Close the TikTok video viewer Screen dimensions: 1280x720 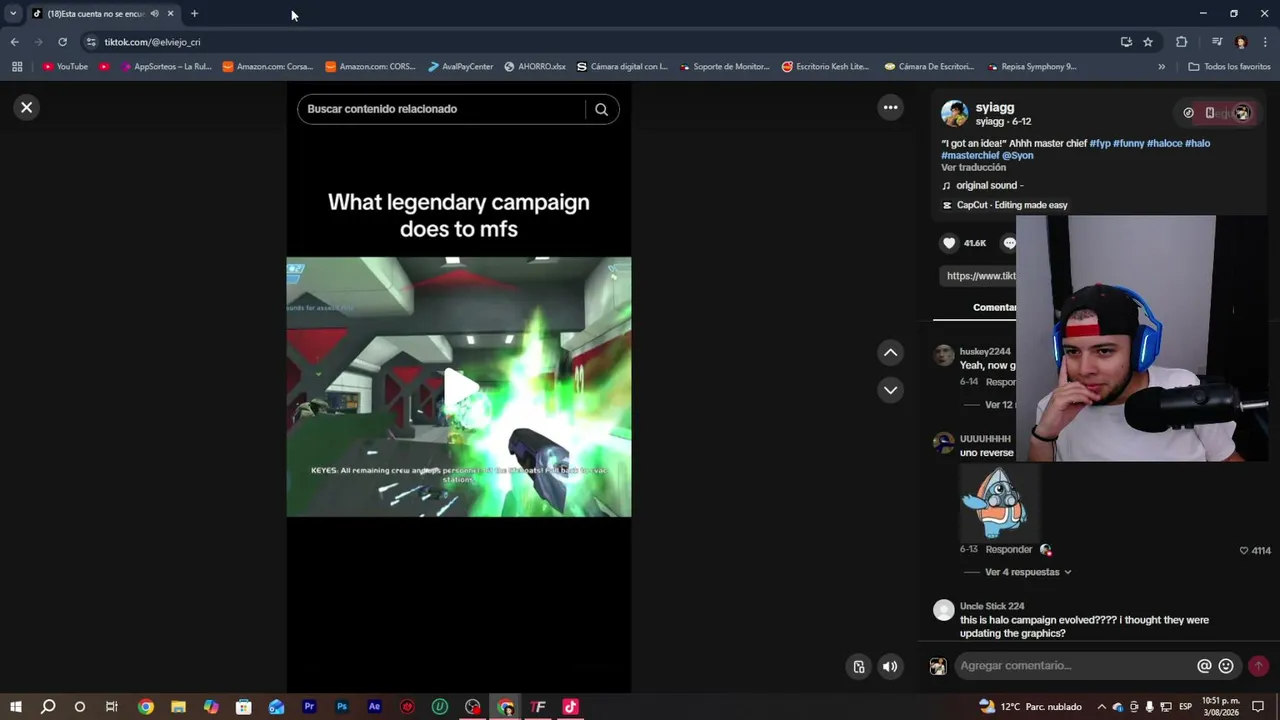tap(27, 107)
